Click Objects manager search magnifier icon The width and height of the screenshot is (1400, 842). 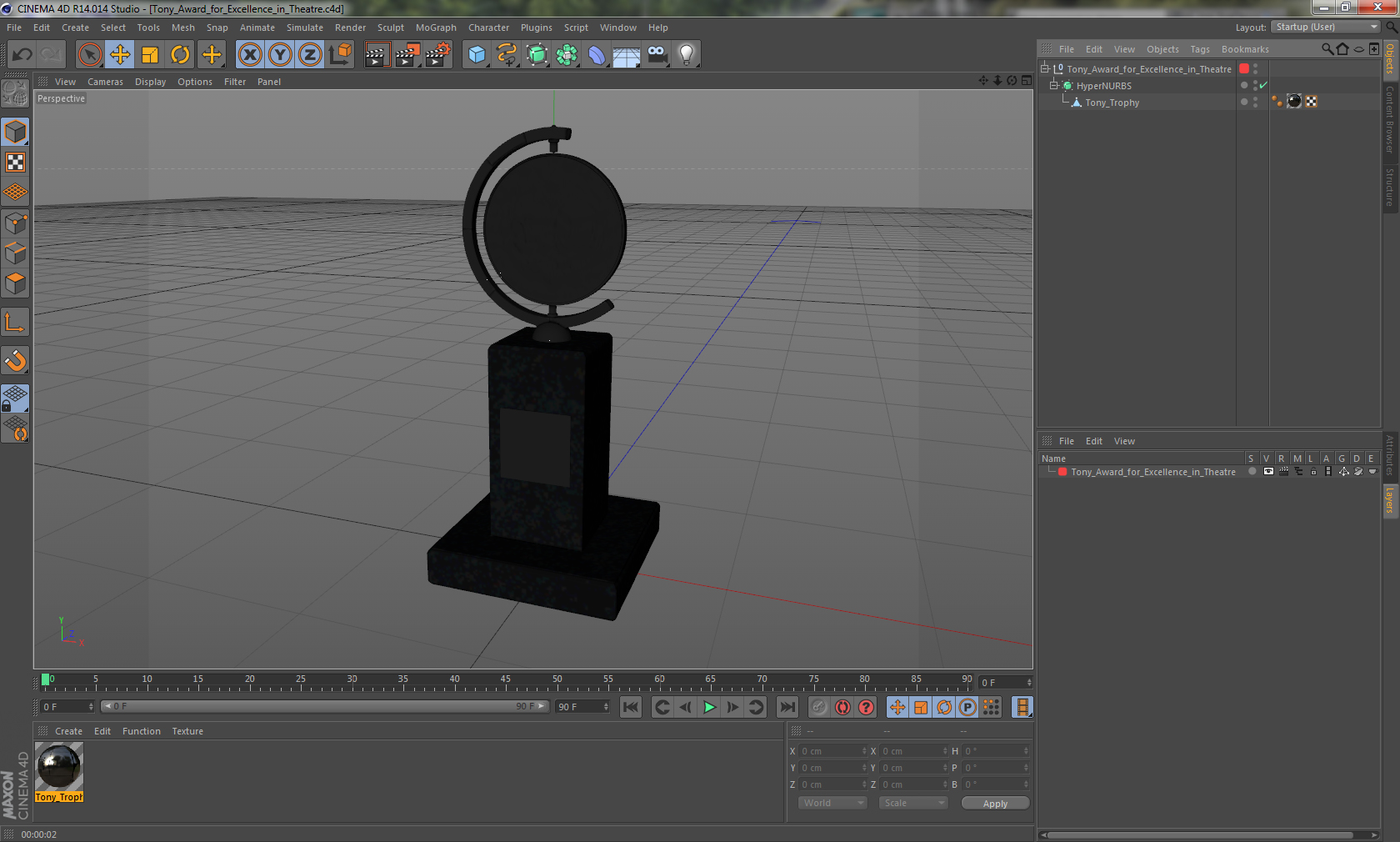click(x=1327, y=49)
